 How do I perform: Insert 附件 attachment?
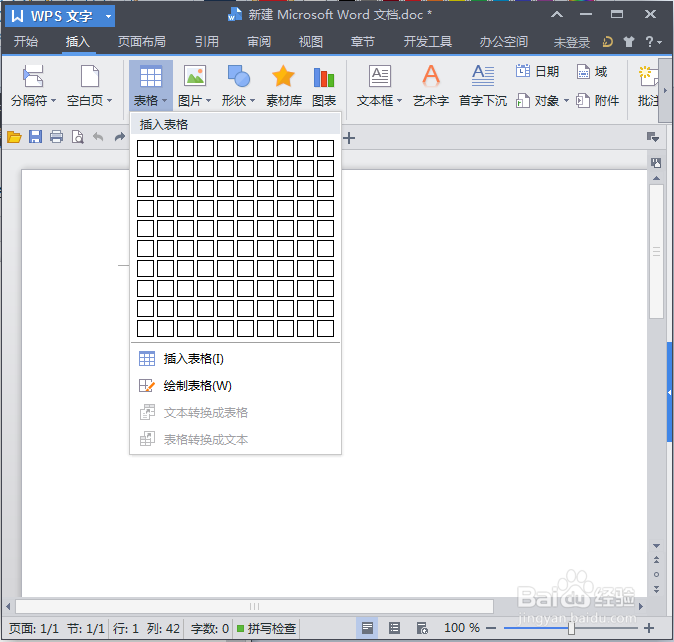point(597,101)
